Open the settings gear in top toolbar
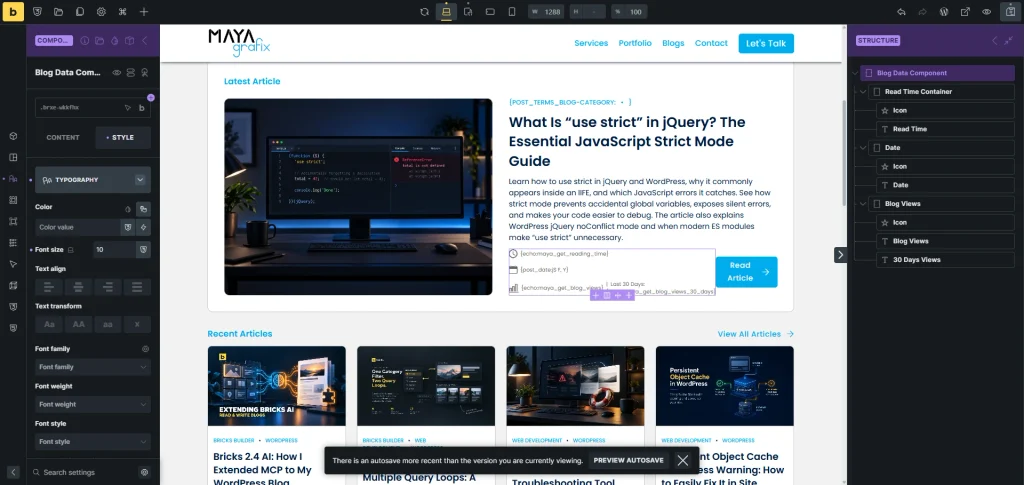The image size is (1024, 485). click(x=101, y=12)
